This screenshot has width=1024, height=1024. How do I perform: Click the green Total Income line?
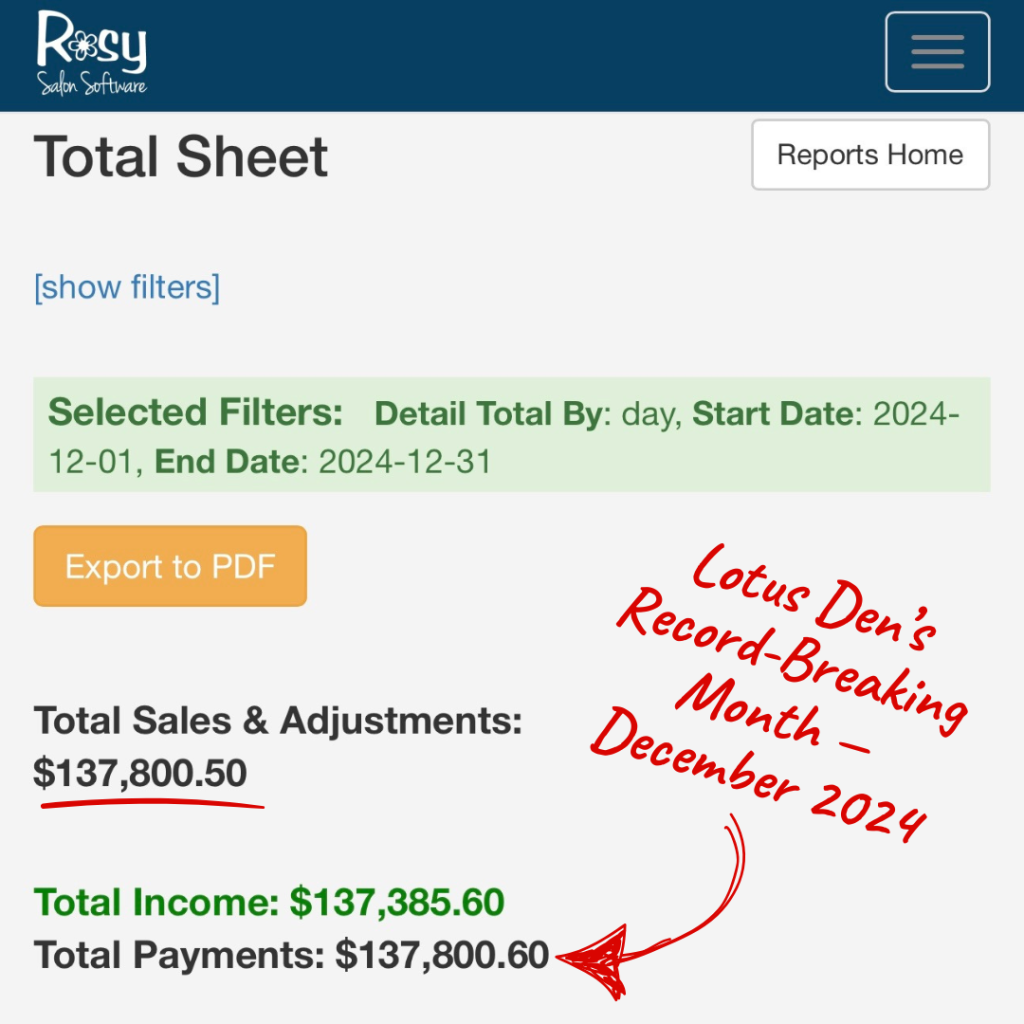(x=269, y=903)
